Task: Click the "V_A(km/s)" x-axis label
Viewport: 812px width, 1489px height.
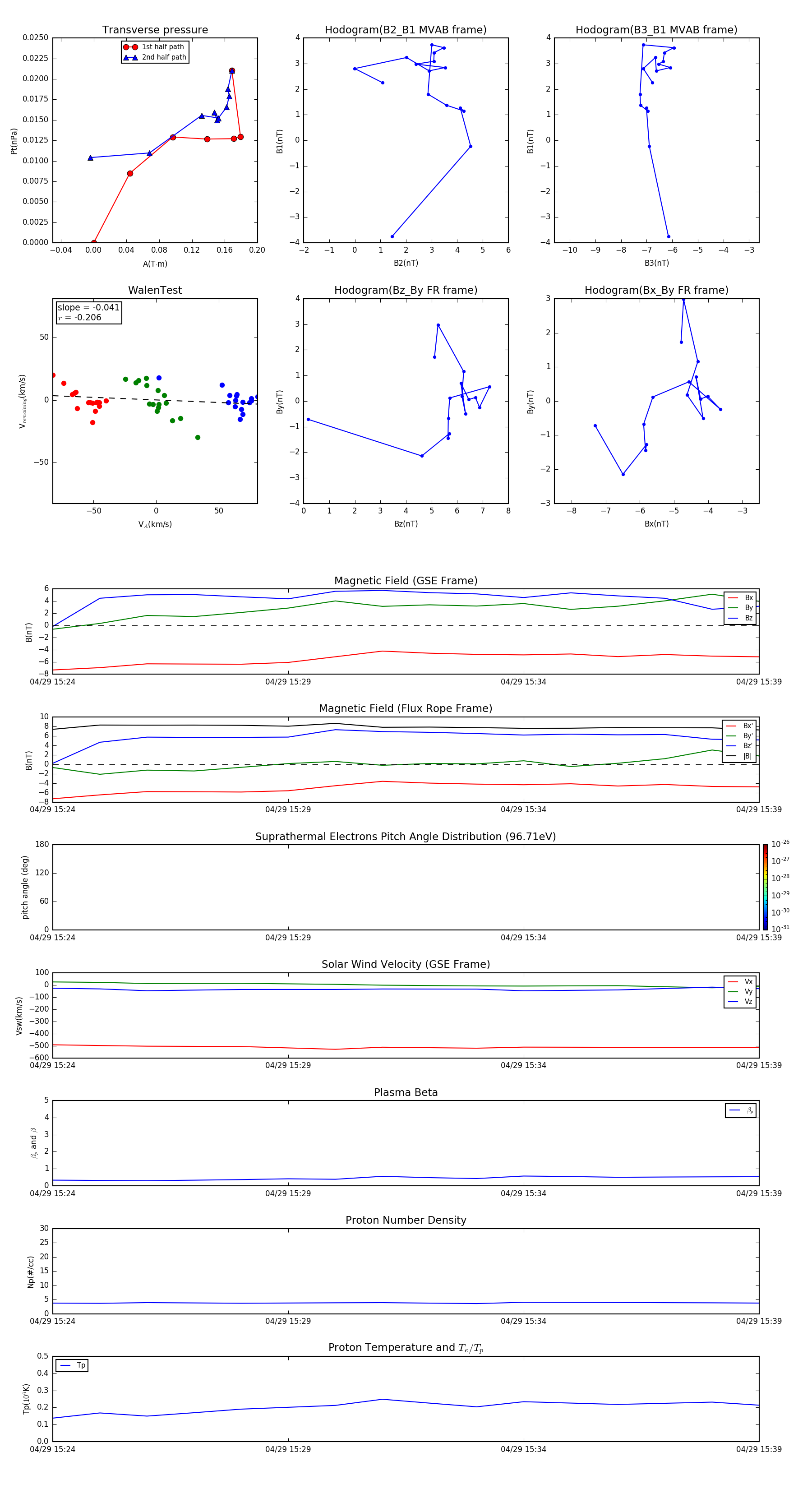Action: pyautogui.click(x=155, y=524)
